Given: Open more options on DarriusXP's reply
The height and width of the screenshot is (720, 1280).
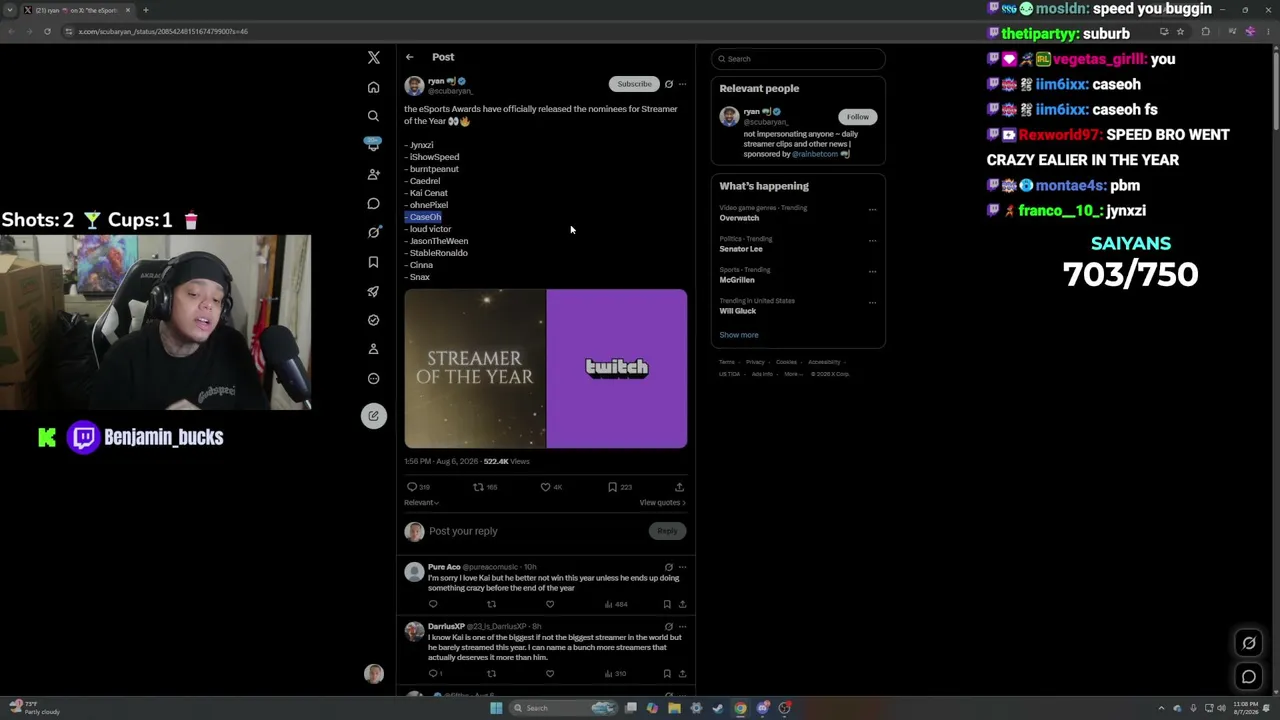Looking at the screenshot, I should pos(683,626).
